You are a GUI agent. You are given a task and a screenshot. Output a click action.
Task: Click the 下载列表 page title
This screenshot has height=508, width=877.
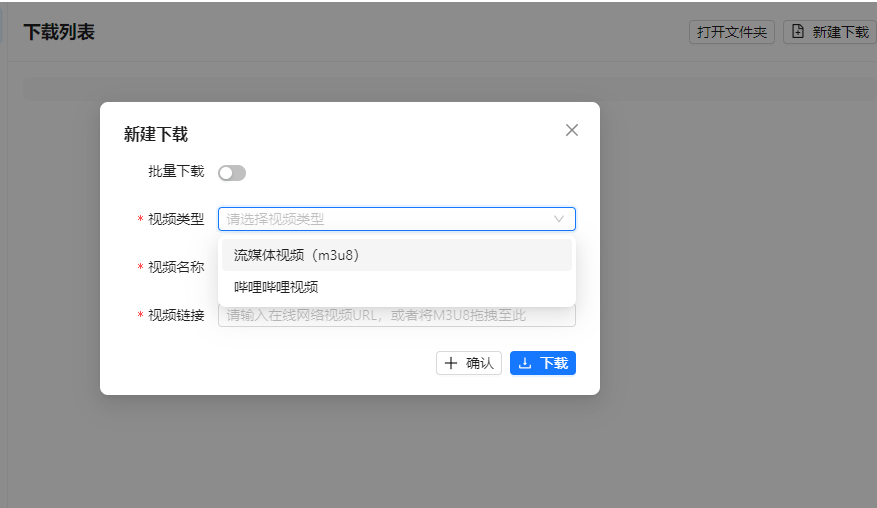click(59, 32)
